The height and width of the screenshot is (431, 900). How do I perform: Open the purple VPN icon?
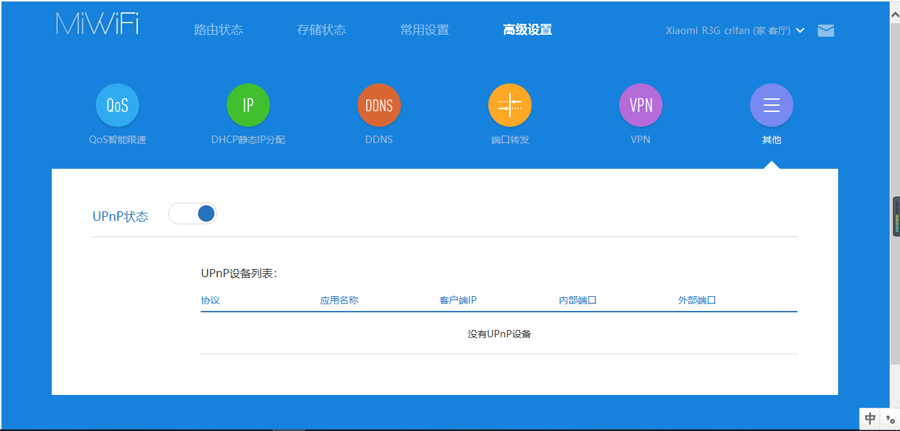click(x=641, y=105)
